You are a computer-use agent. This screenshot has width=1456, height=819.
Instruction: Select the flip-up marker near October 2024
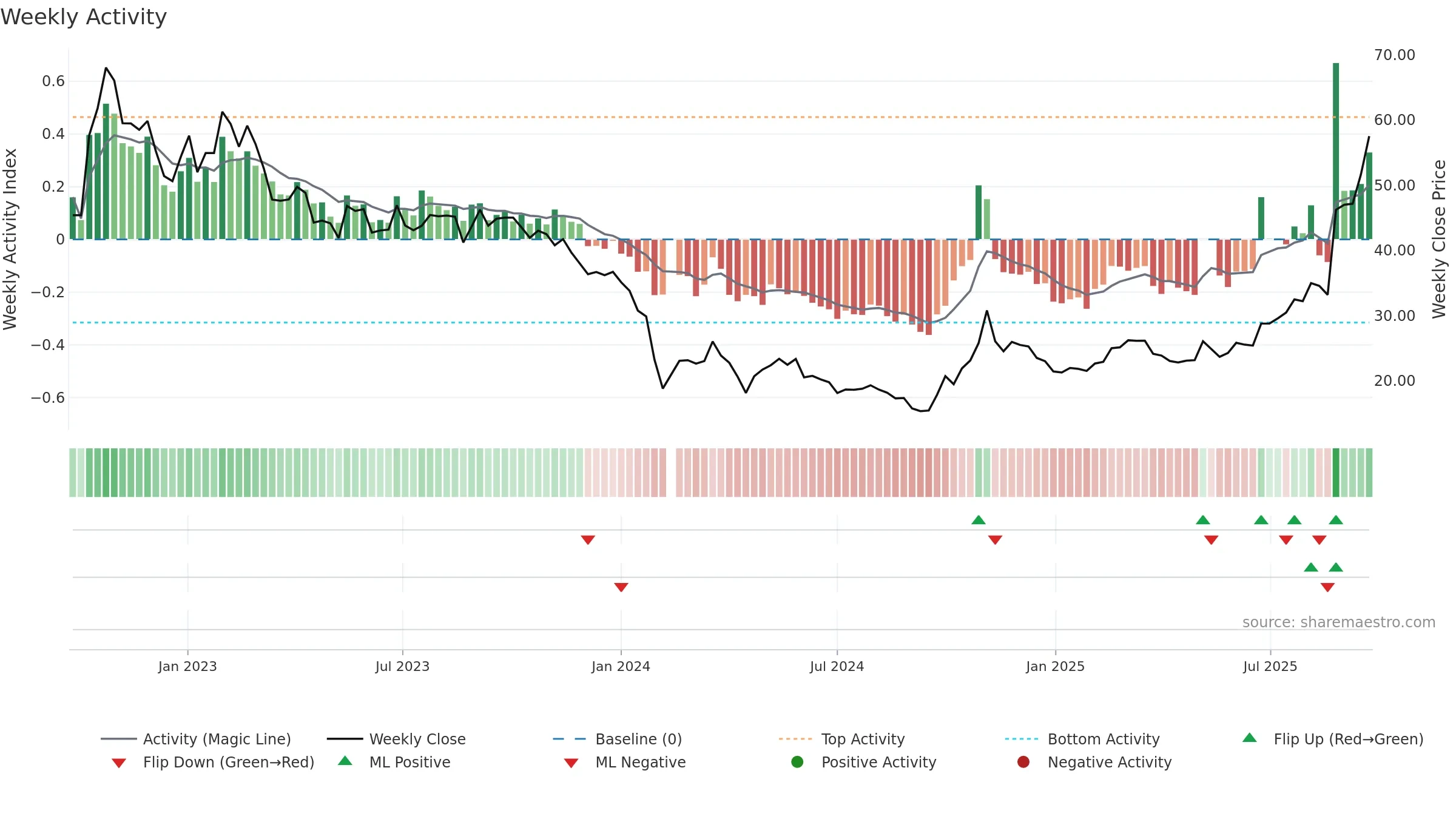(979, 520)
